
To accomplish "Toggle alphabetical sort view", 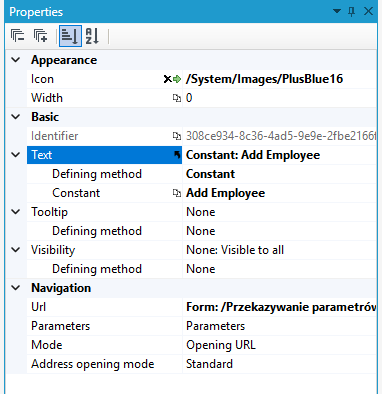I will 92,35.
